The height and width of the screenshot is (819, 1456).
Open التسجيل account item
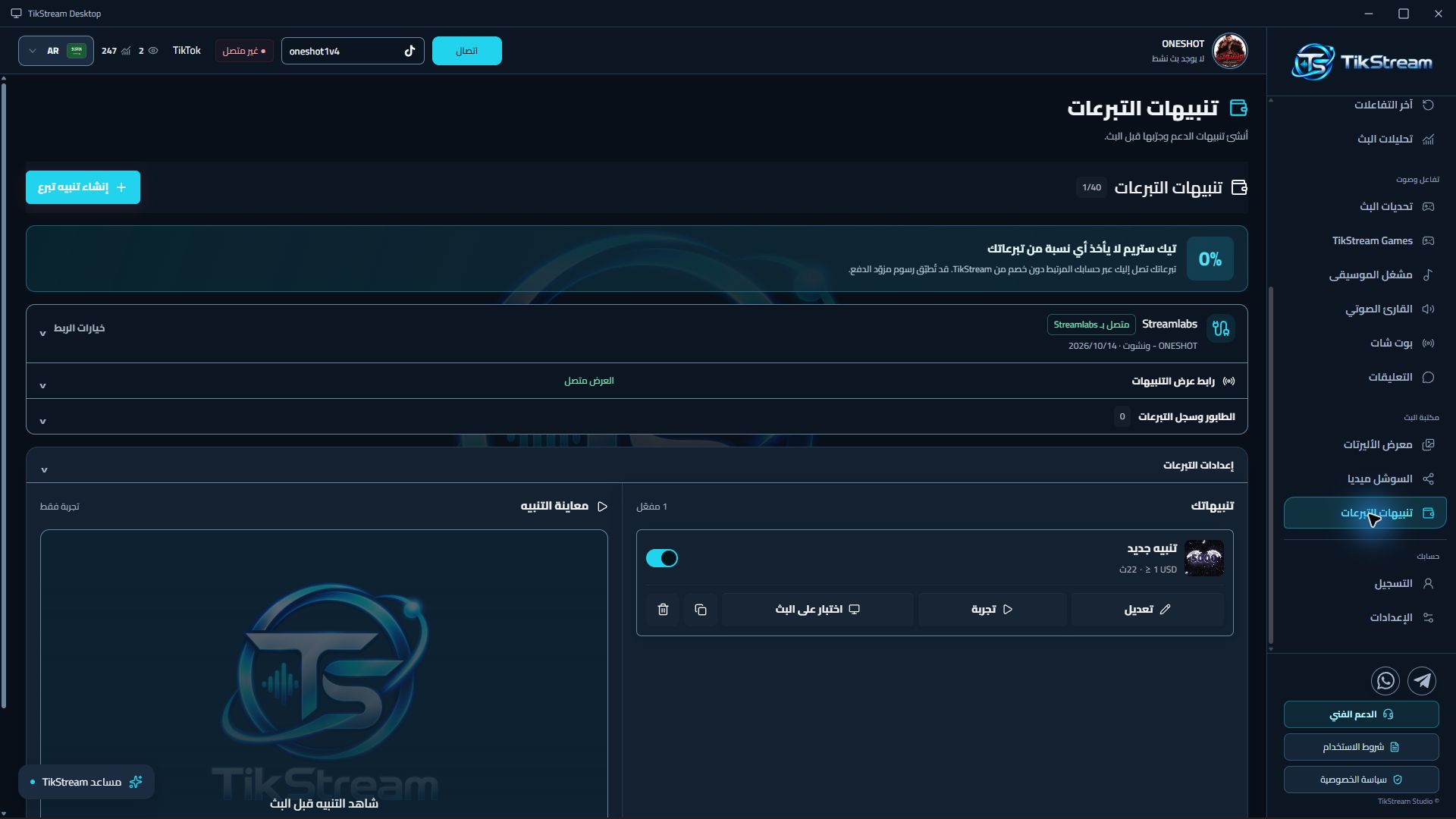1365,583
